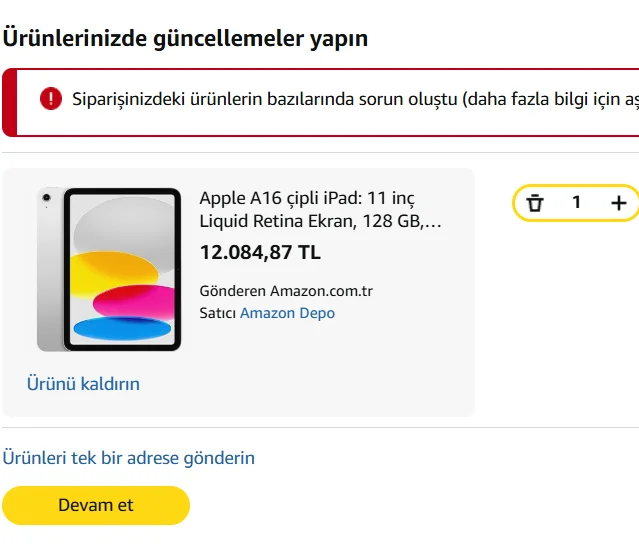Click the quantity number 1 in stepper
This screenshot has height=545, width=639.
click(x=576, y=203)
